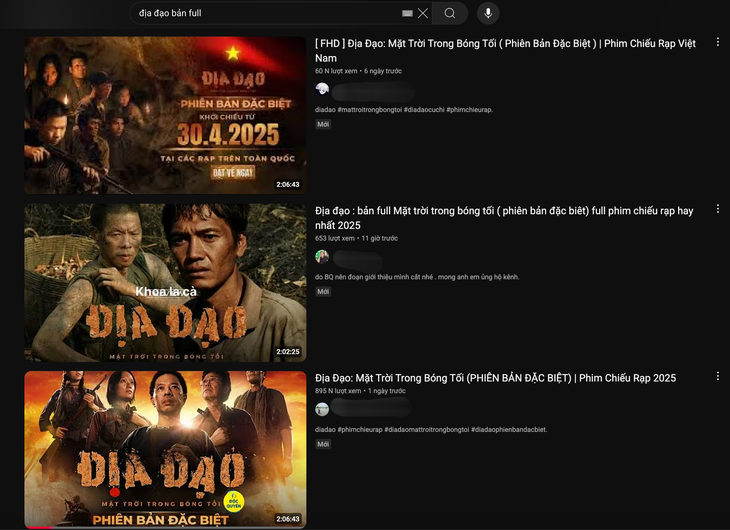Viewport: 730px width, 530px height.
Task: Click '895 N lượt xem • 1 ngày trước' text
Action: click(360, 391)
